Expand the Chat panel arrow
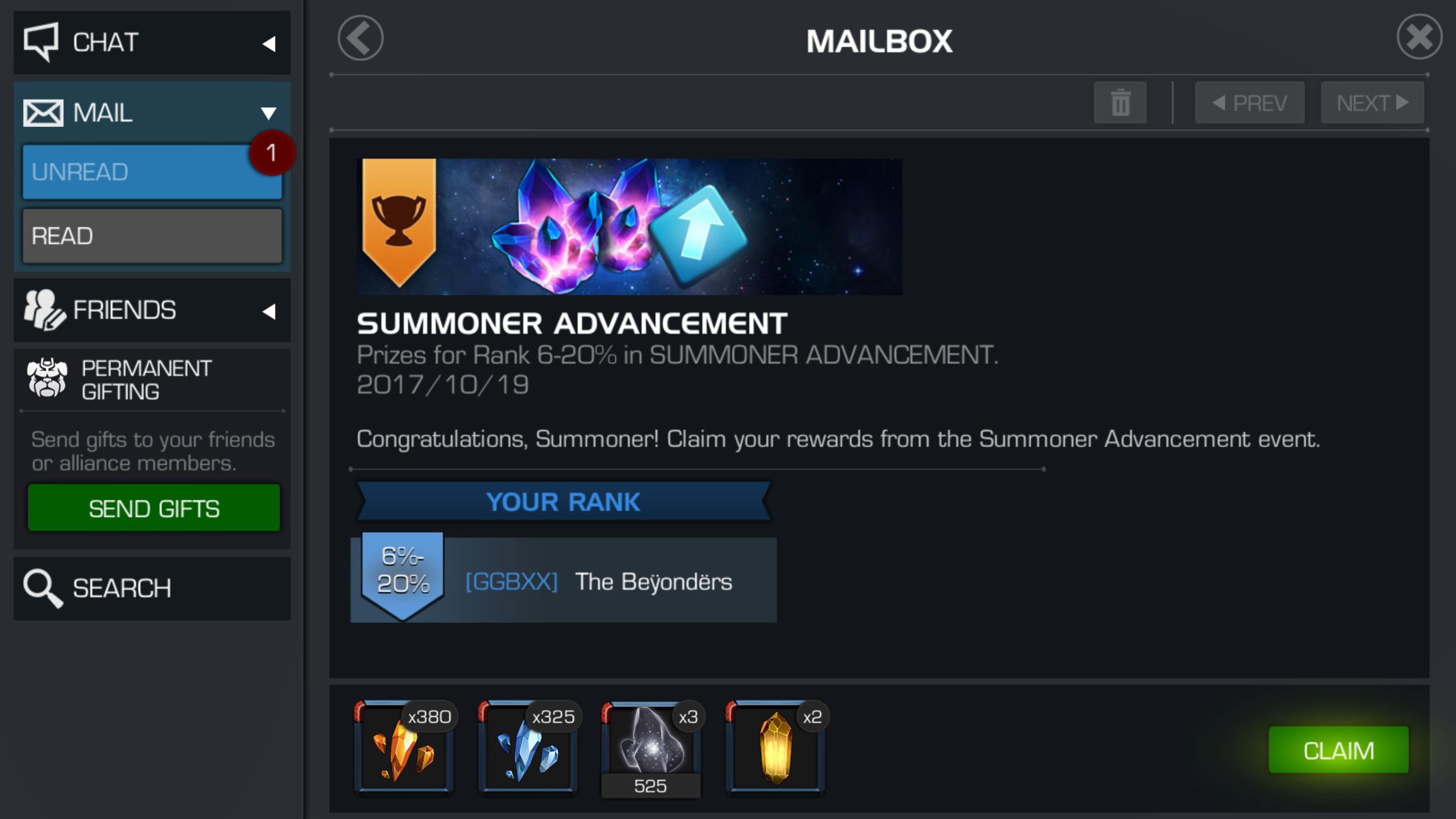The height and width of the screenshot is (819, 1456). [x=269, y=44]
